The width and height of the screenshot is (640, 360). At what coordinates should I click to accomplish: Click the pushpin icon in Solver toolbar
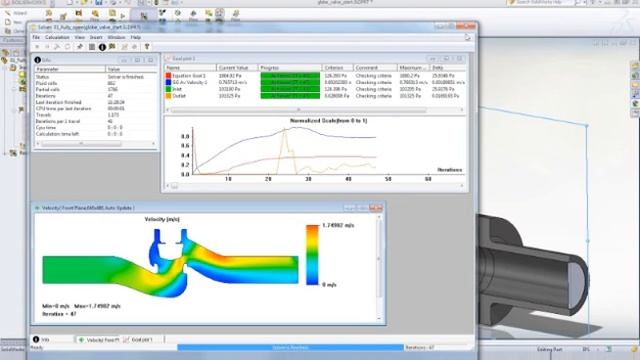(x=80, y=47)
